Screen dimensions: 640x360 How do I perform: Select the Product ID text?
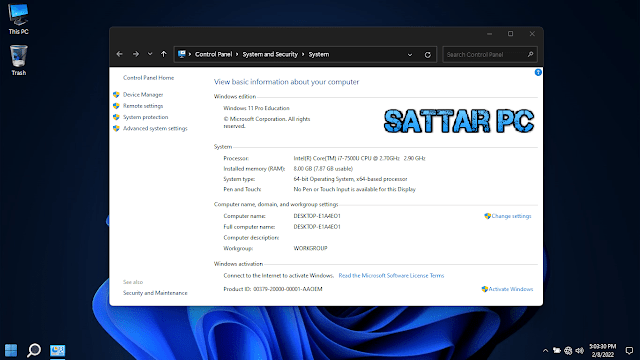273,289
